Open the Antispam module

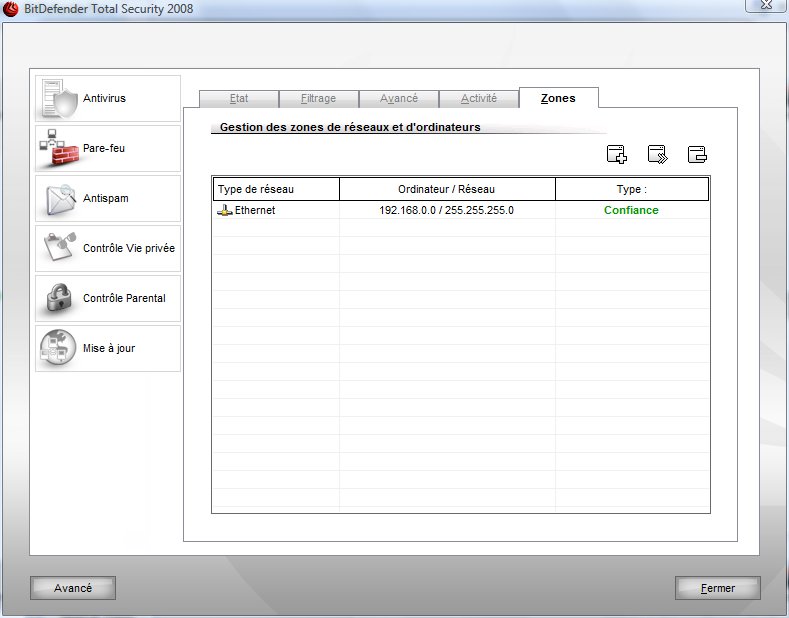pos(108,198)
